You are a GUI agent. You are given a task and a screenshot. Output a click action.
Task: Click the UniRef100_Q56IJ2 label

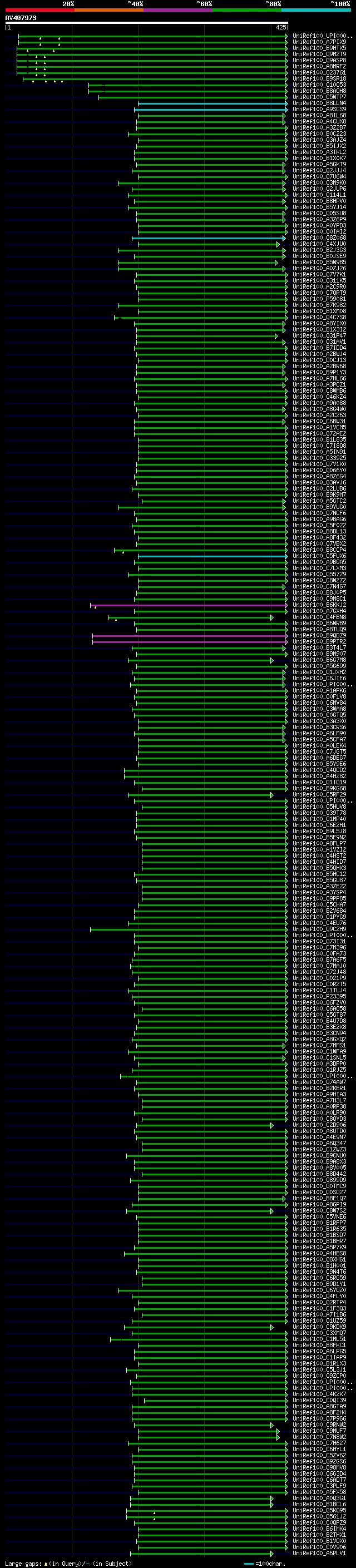(x=319, y=1517)
